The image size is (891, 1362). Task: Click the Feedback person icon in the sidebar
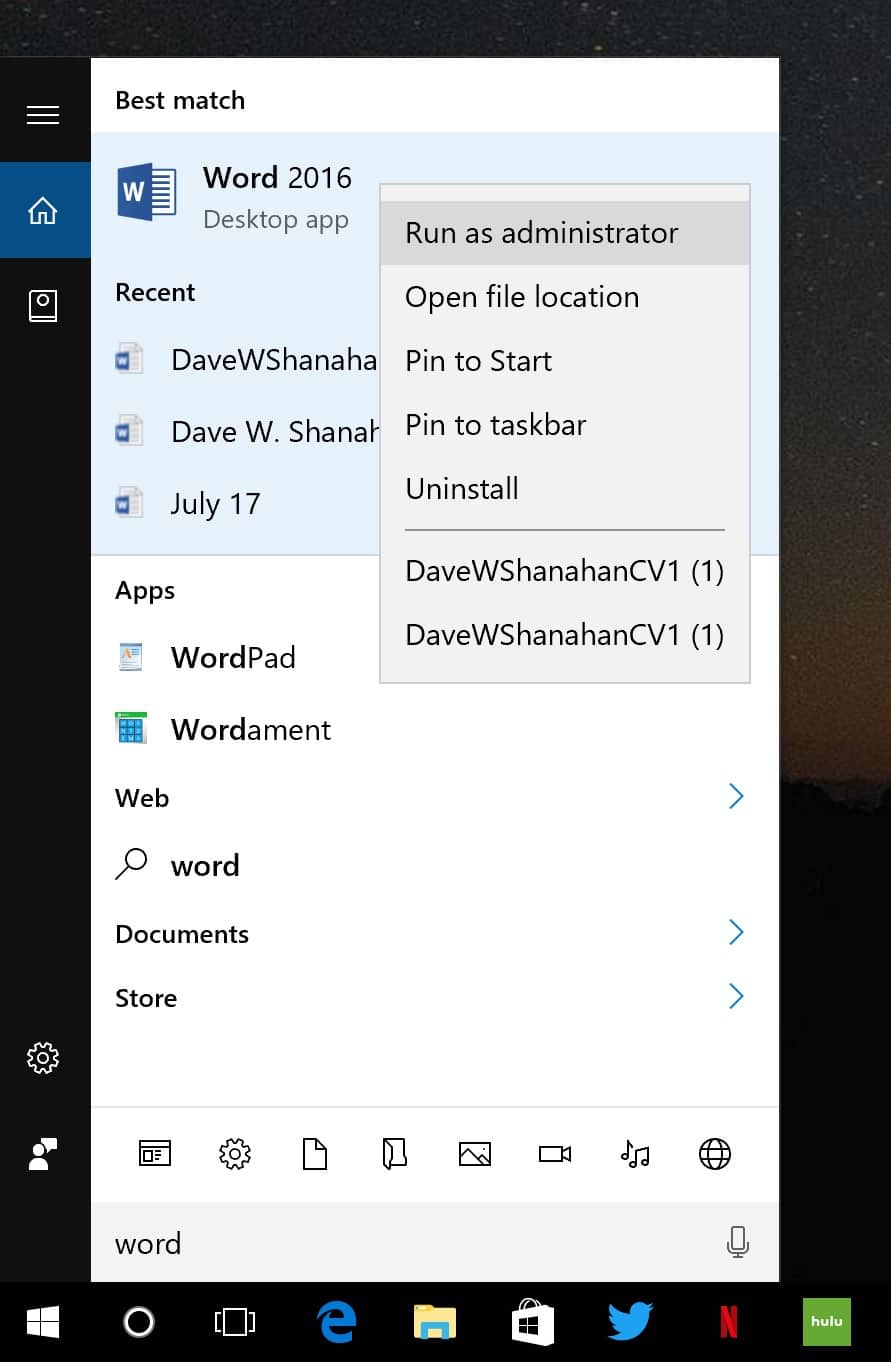43,1154
